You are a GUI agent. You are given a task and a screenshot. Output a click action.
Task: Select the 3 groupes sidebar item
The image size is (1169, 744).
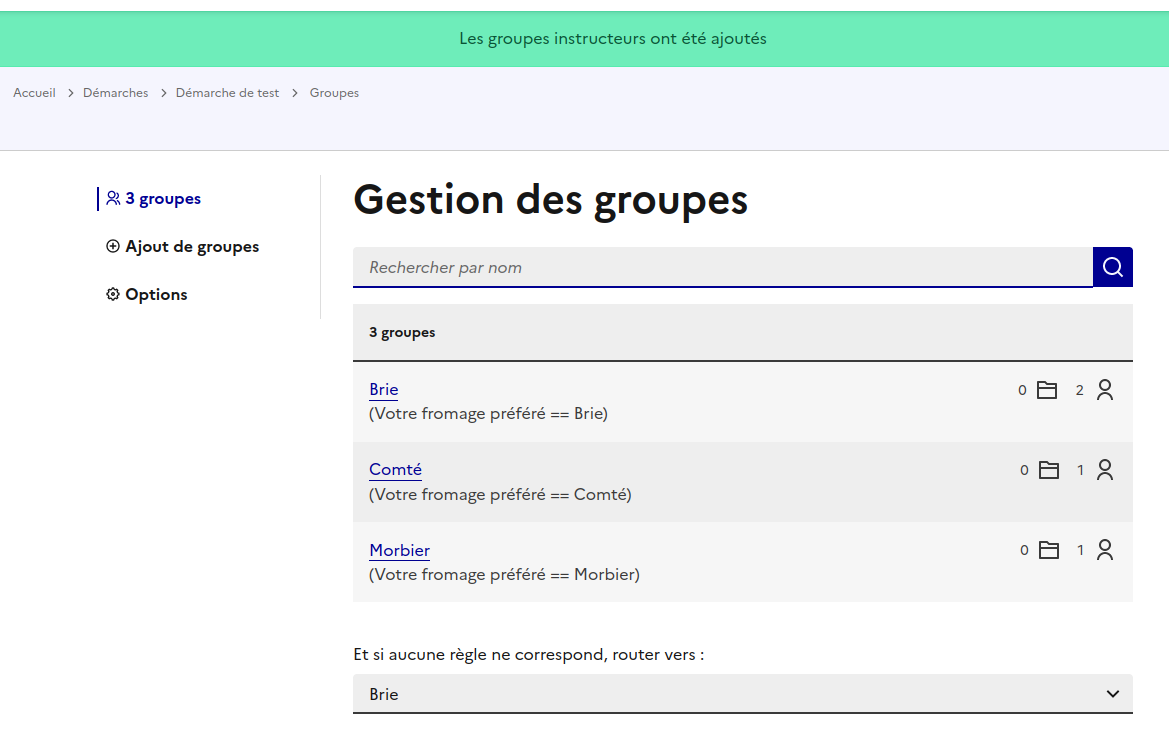pyautogui.click(x=162, y=199)
